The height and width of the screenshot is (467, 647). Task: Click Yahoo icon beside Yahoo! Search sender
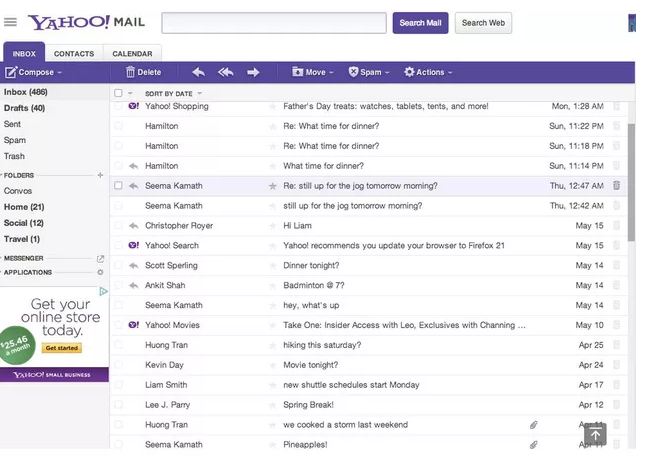[x=134, y=245]
